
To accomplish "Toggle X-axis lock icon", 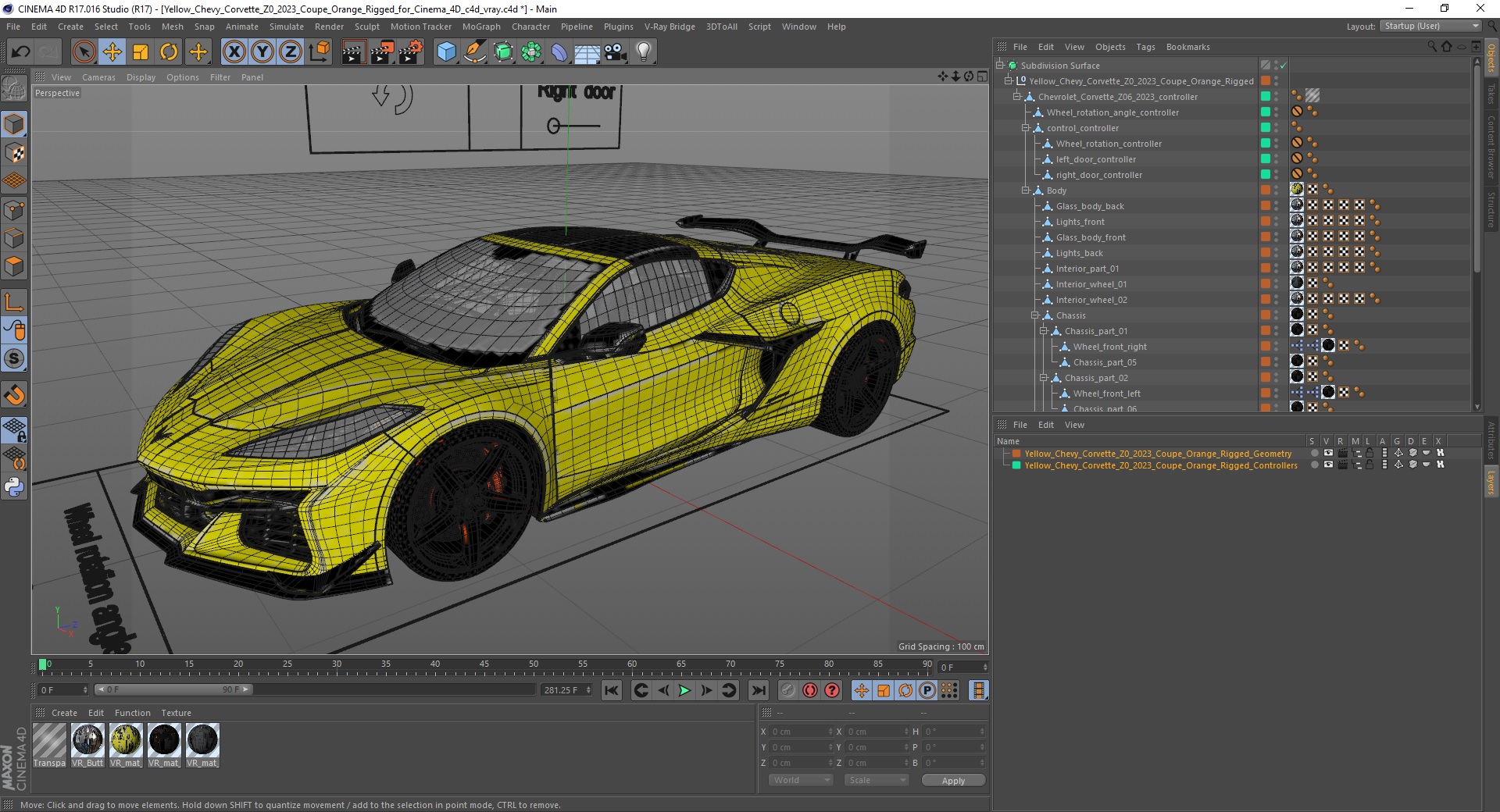I will point(234,52).
